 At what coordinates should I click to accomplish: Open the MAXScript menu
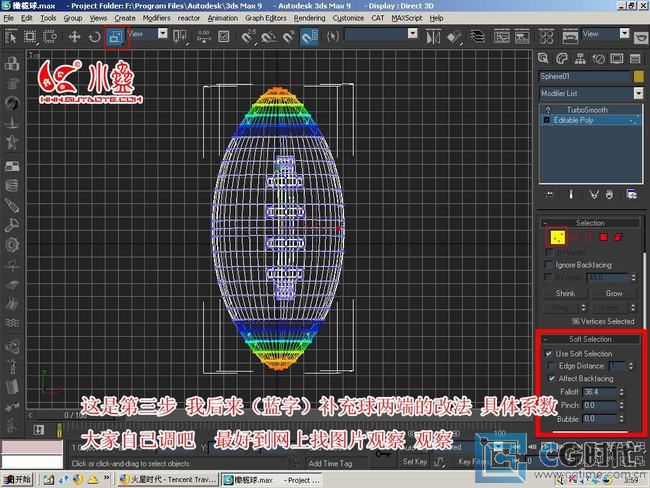[x=407, y=18]
